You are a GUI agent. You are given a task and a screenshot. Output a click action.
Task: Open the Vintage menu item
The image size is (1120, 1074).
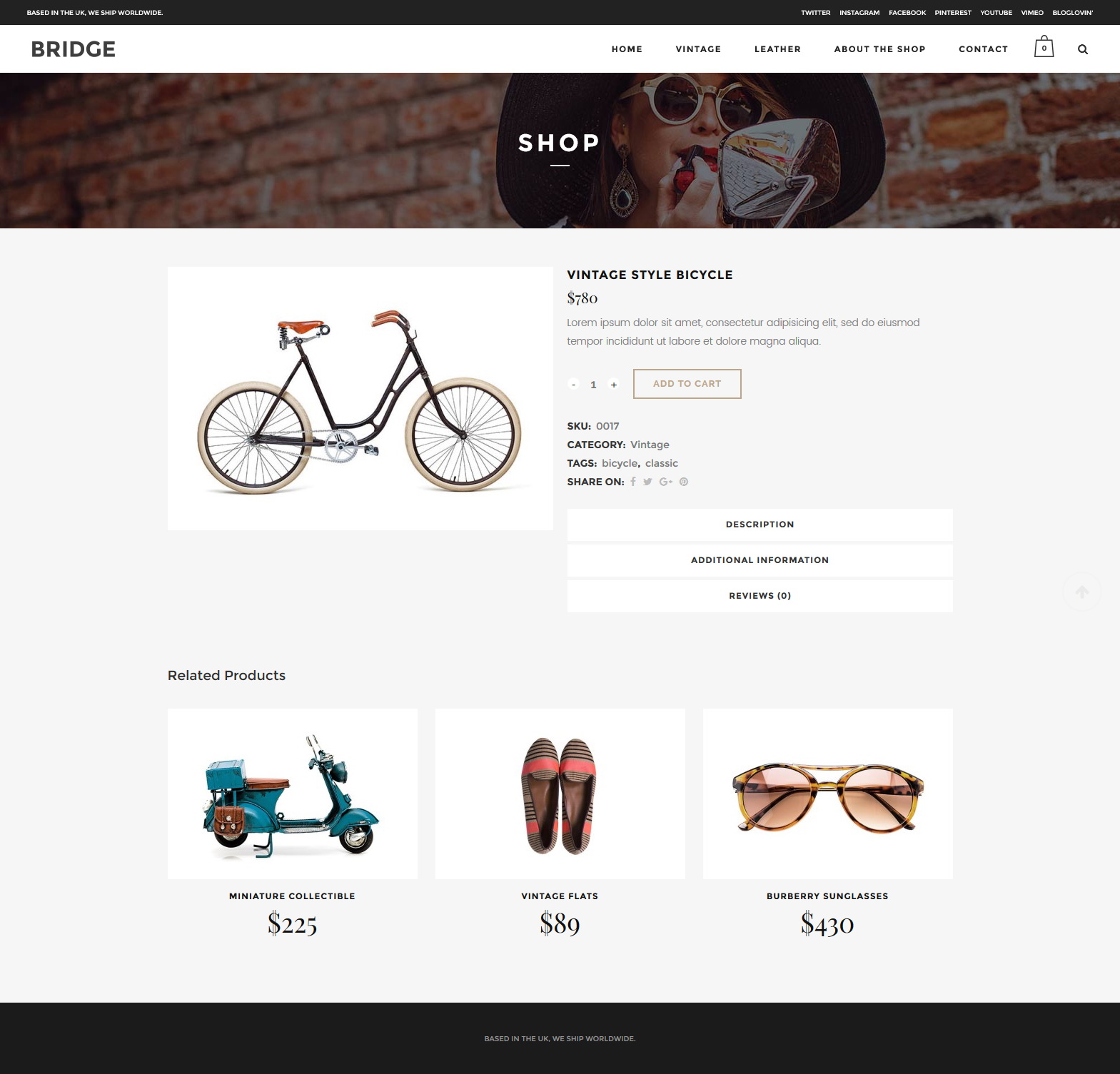698,49
